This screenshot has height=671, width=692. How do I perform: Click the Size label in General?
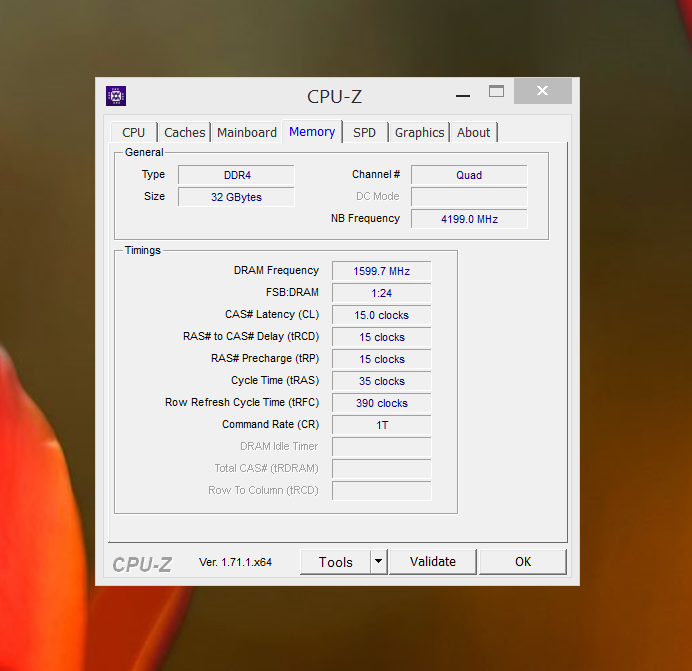pyautogui.click(x=154, y=196)
